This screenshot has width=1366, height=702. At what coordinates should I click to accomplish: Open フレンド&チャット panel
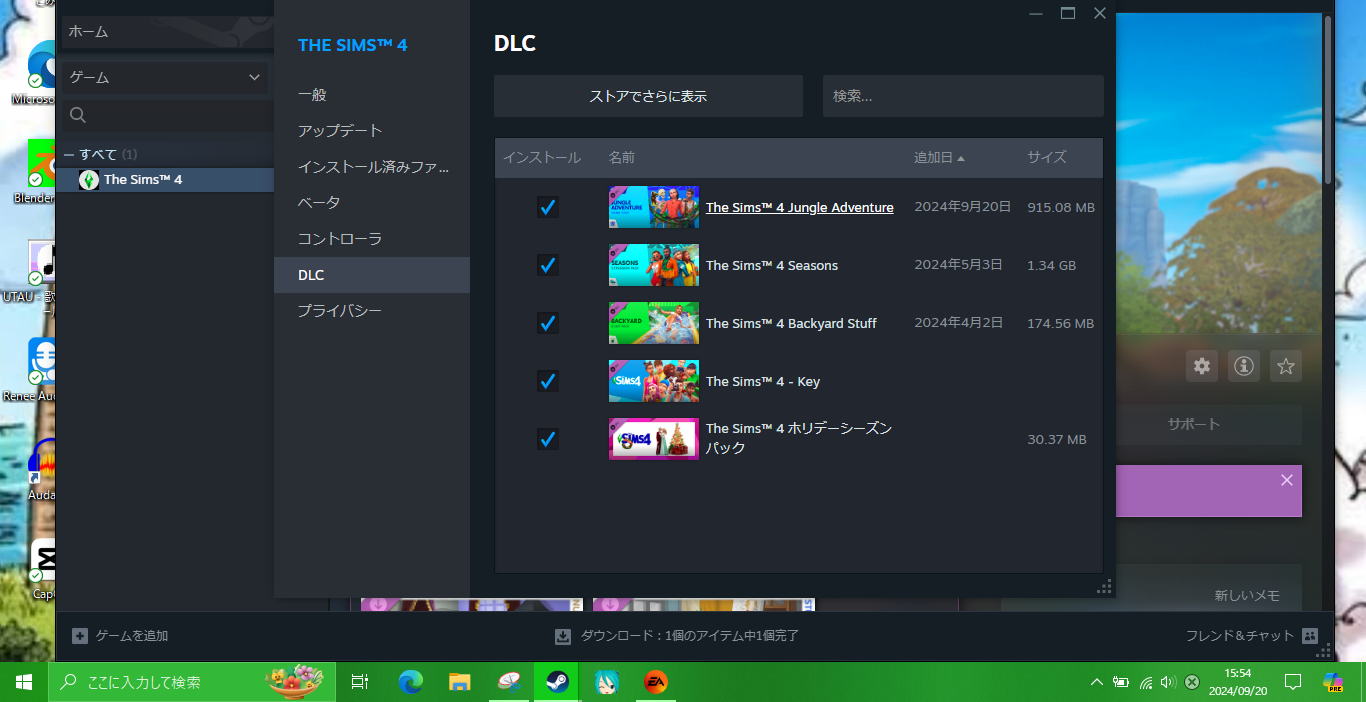coord(1252,636)
